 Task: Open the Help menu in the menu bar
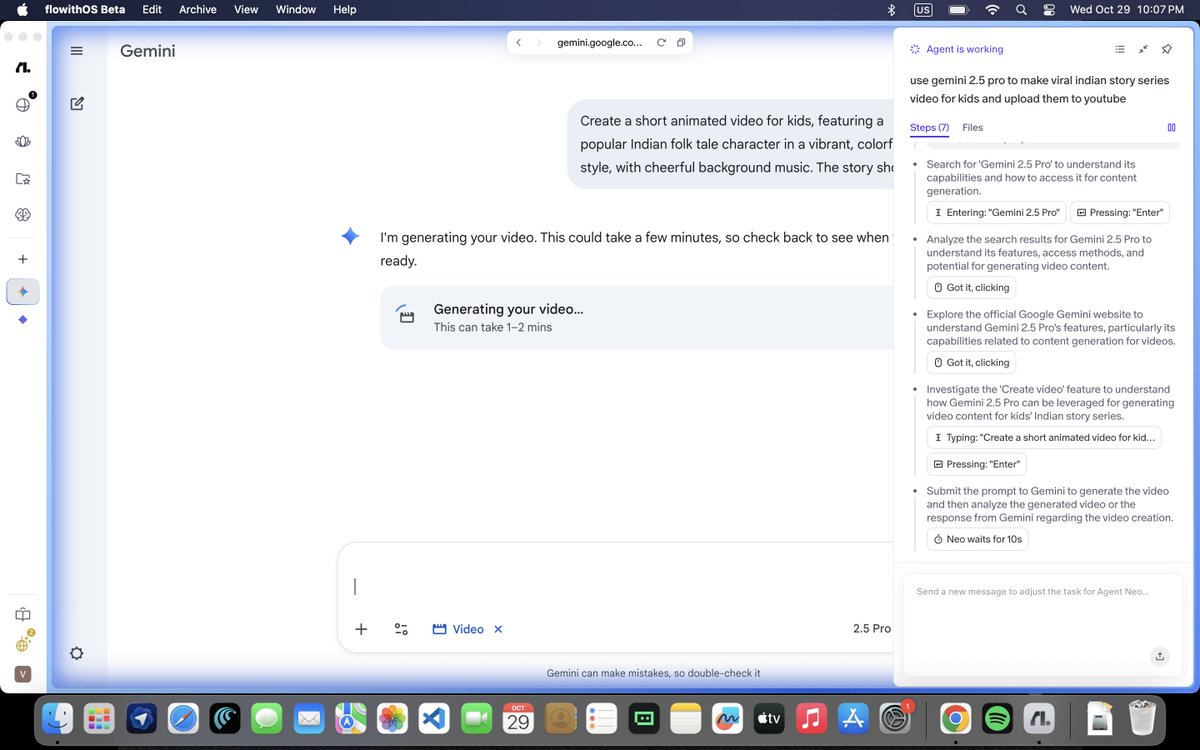point(345,10)
